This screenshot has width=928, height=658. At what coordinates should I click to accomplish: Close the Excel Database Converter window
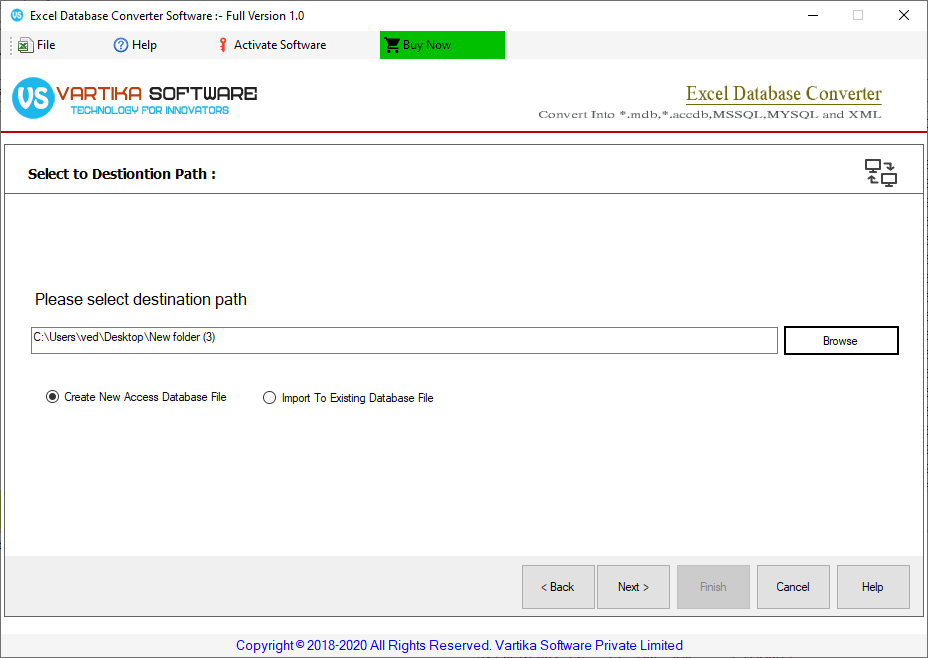point(904,15)
